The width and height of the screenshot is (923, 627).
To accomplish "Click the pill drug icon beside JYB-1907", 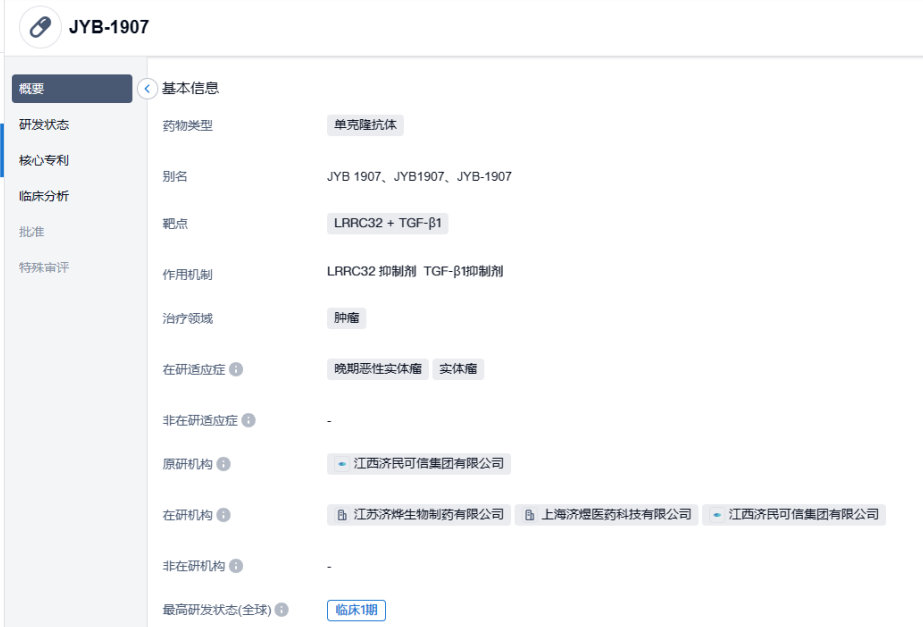I will click(40, 27).
